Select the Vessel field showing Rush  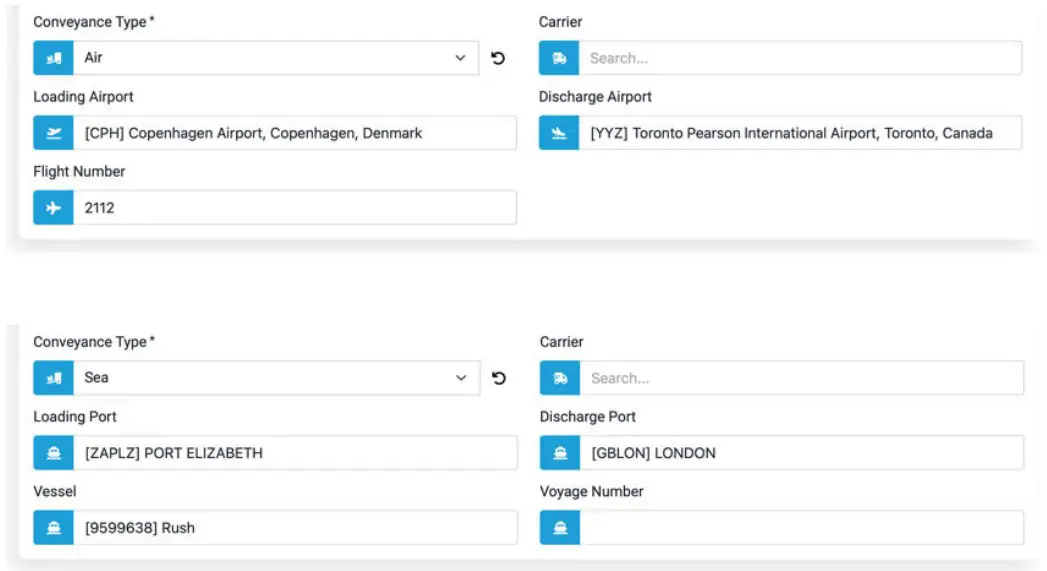pyautogui.click(x=295, y=528)
